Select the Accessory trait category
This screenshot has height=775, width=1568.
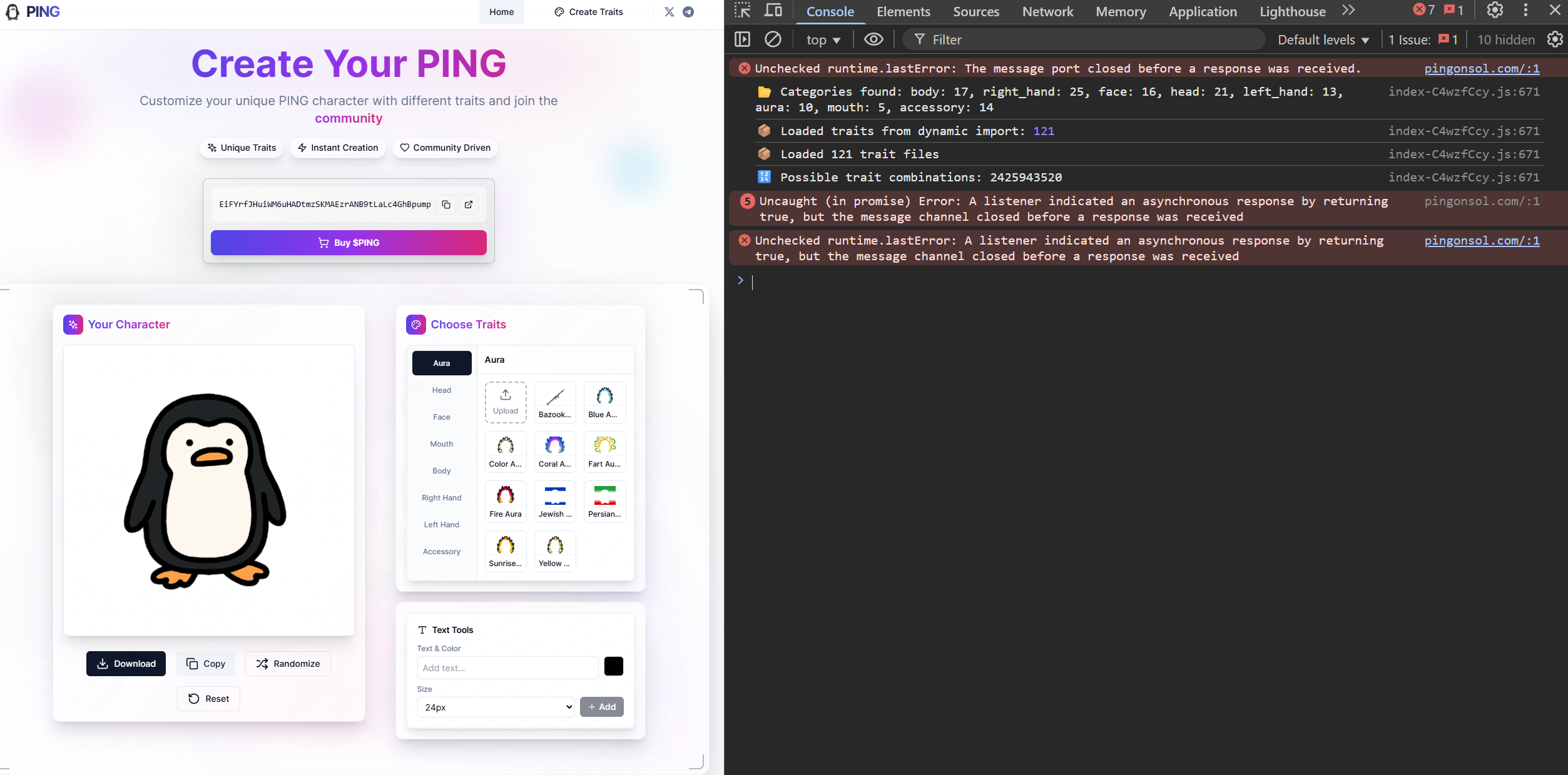pyautogui.click(x=442, y=552)
